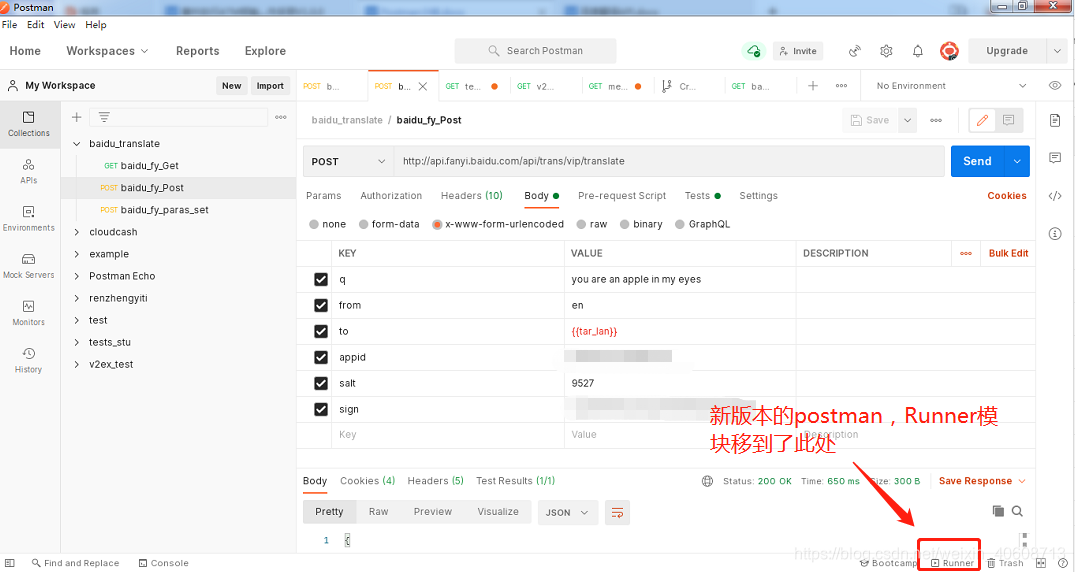Open the Save options dropdown arrow
Image resolution: width=1075 pixels, height=572 pixels.
pos(907,120)
